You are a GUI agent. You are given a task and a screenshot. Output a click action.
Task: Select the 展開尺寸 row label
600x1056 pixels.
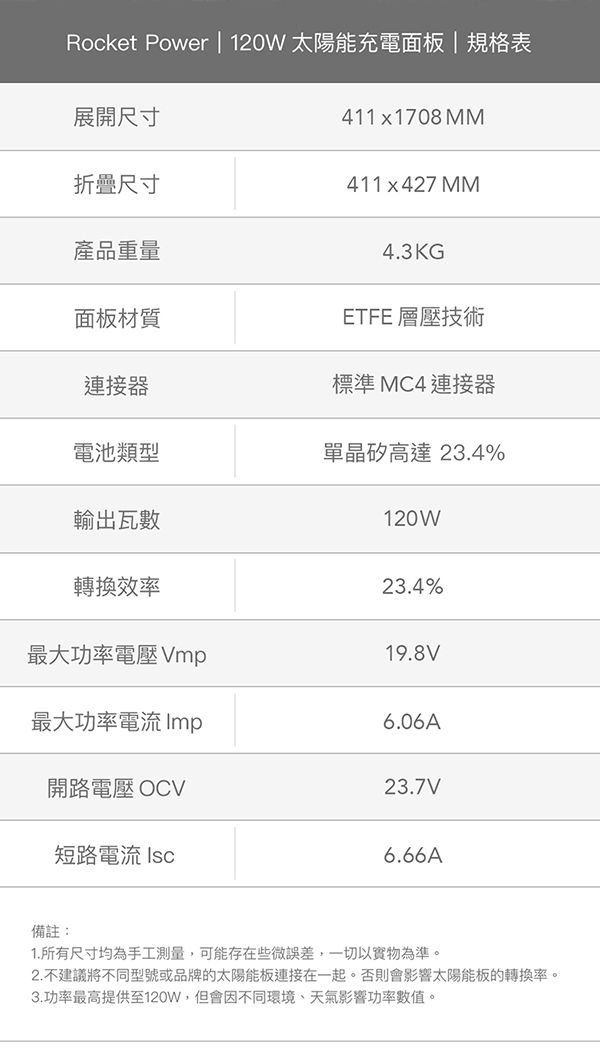point(116,117)
